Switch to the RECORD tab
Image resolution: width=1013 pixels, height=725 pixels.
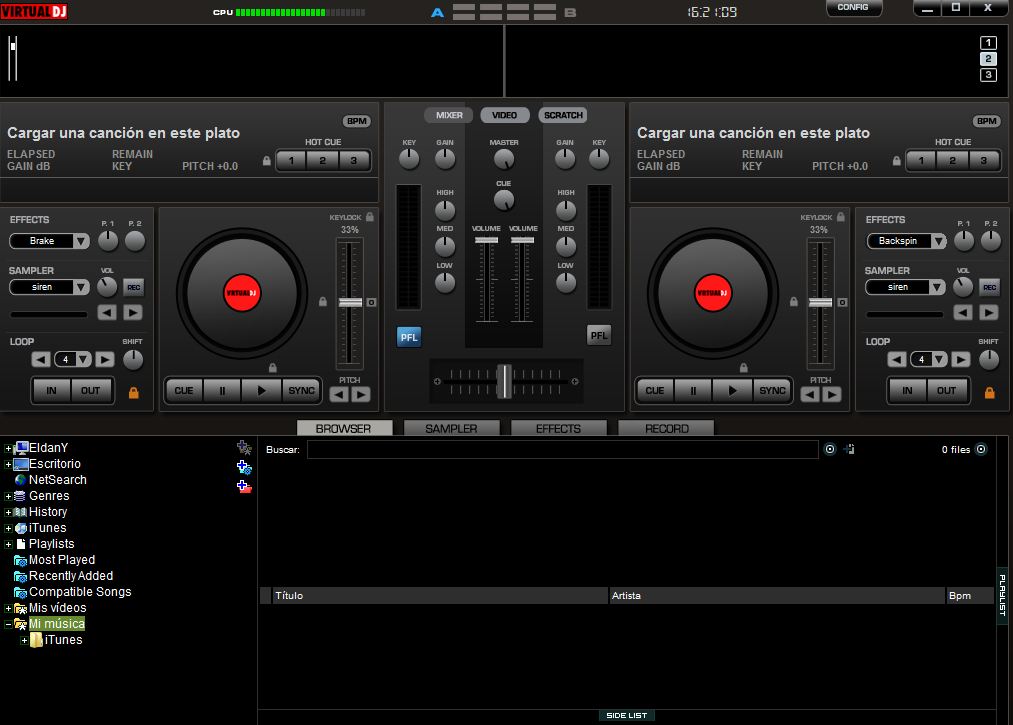pos(666,428)
